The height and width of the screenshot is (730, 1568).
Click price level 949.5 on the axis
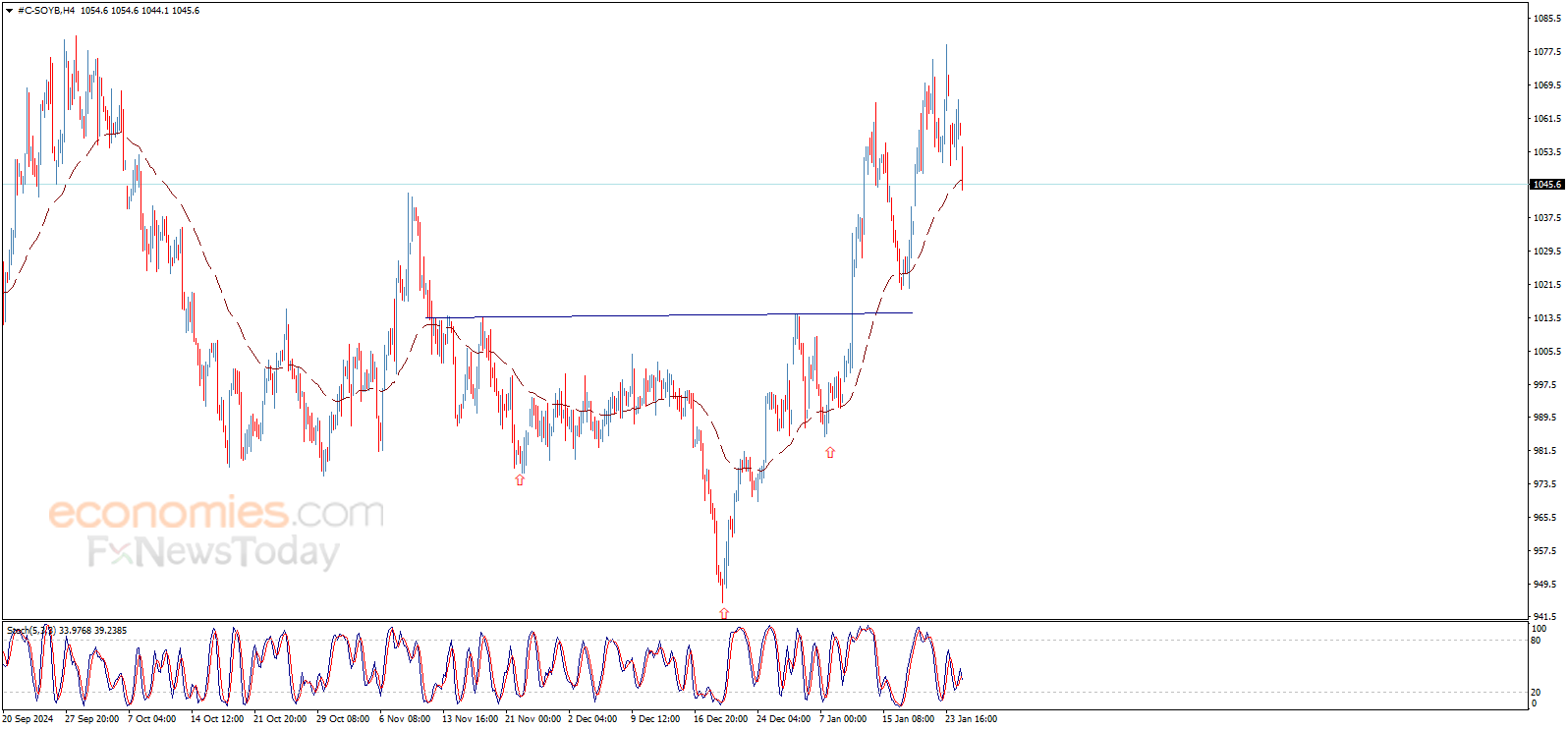(x=1545, y=585)
